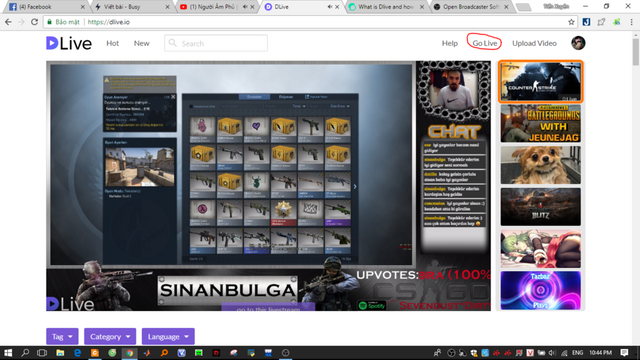Close the Facebook tab
Screen dimensions: 640x360
click(x=82, y=7)
